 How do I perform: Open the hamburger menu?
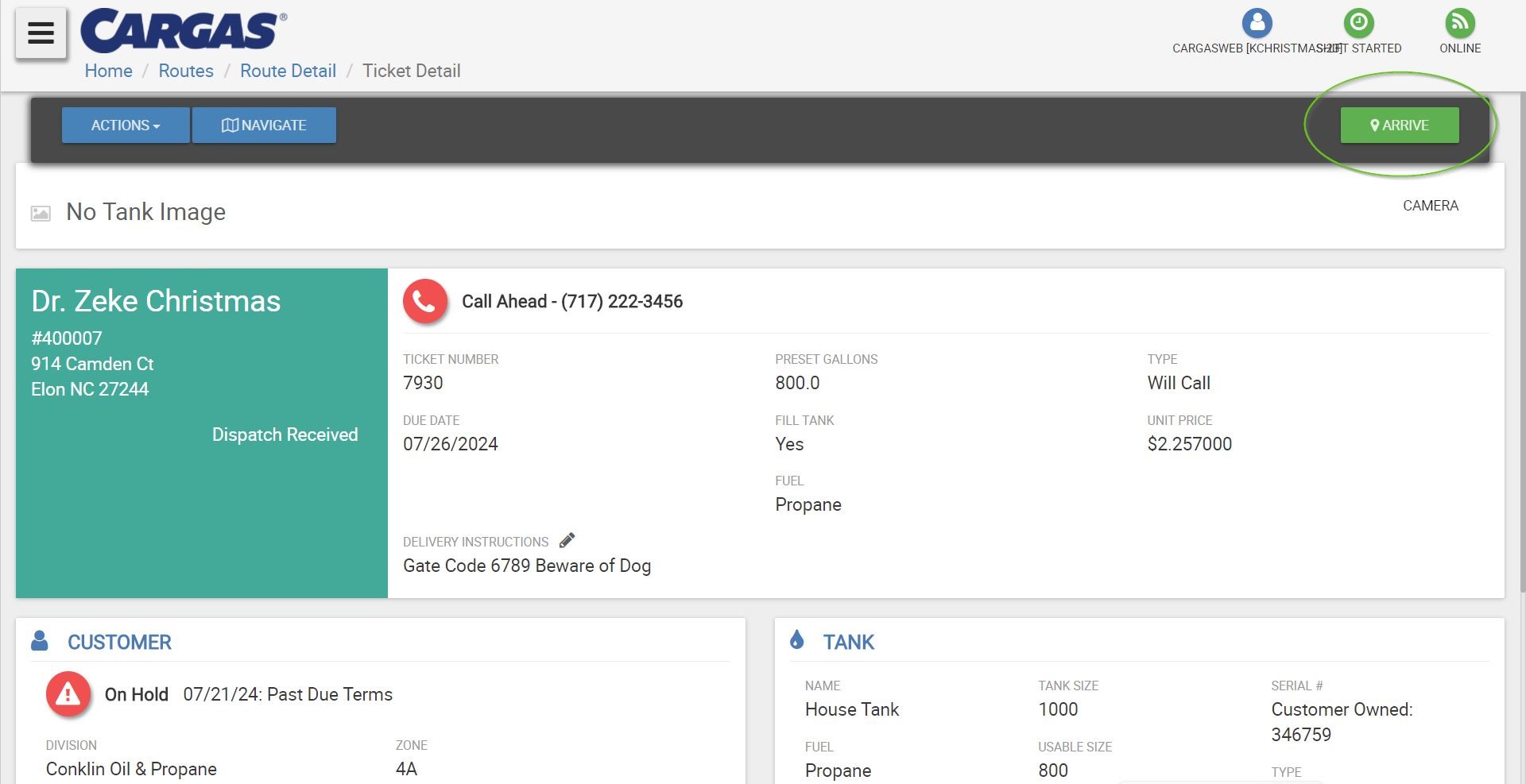pos(41,33)
